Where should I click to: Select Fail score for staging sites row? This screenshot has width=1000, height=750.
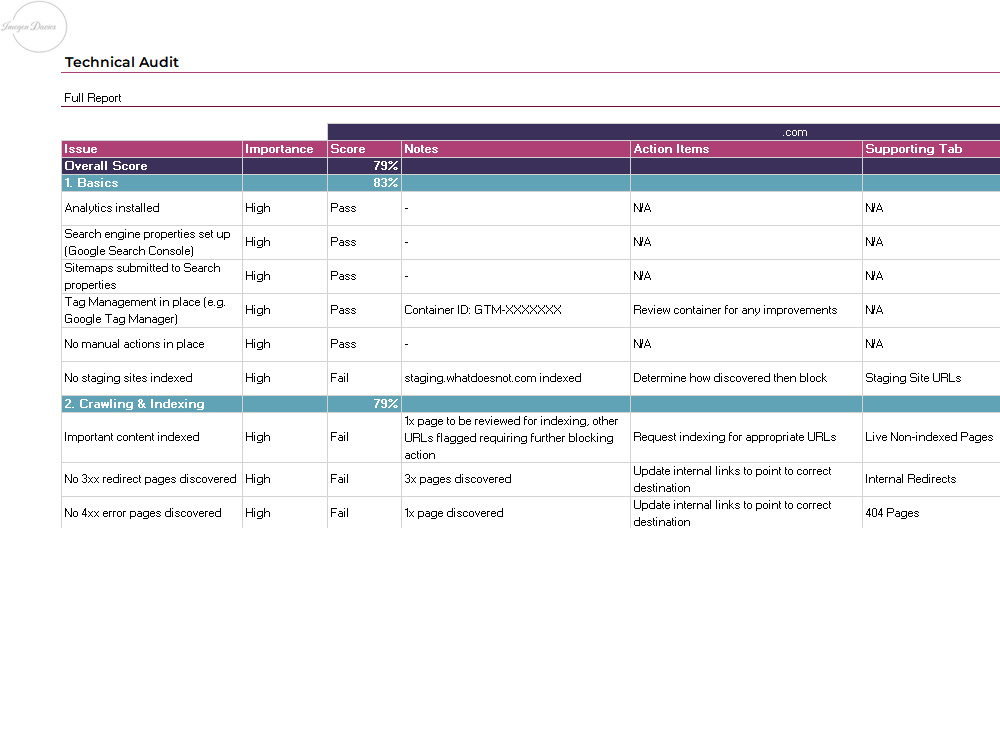[364, 378]
